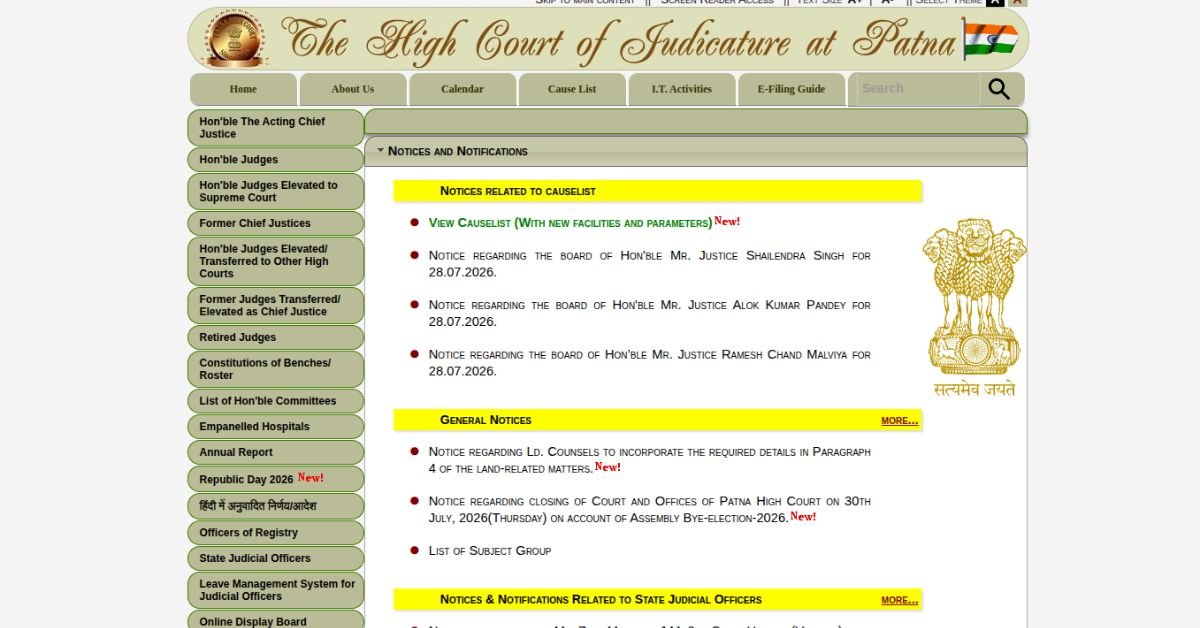The image size is (1200, 628).
Task: Open the Cause List menu tab
Action: click(x=572, y=89)
